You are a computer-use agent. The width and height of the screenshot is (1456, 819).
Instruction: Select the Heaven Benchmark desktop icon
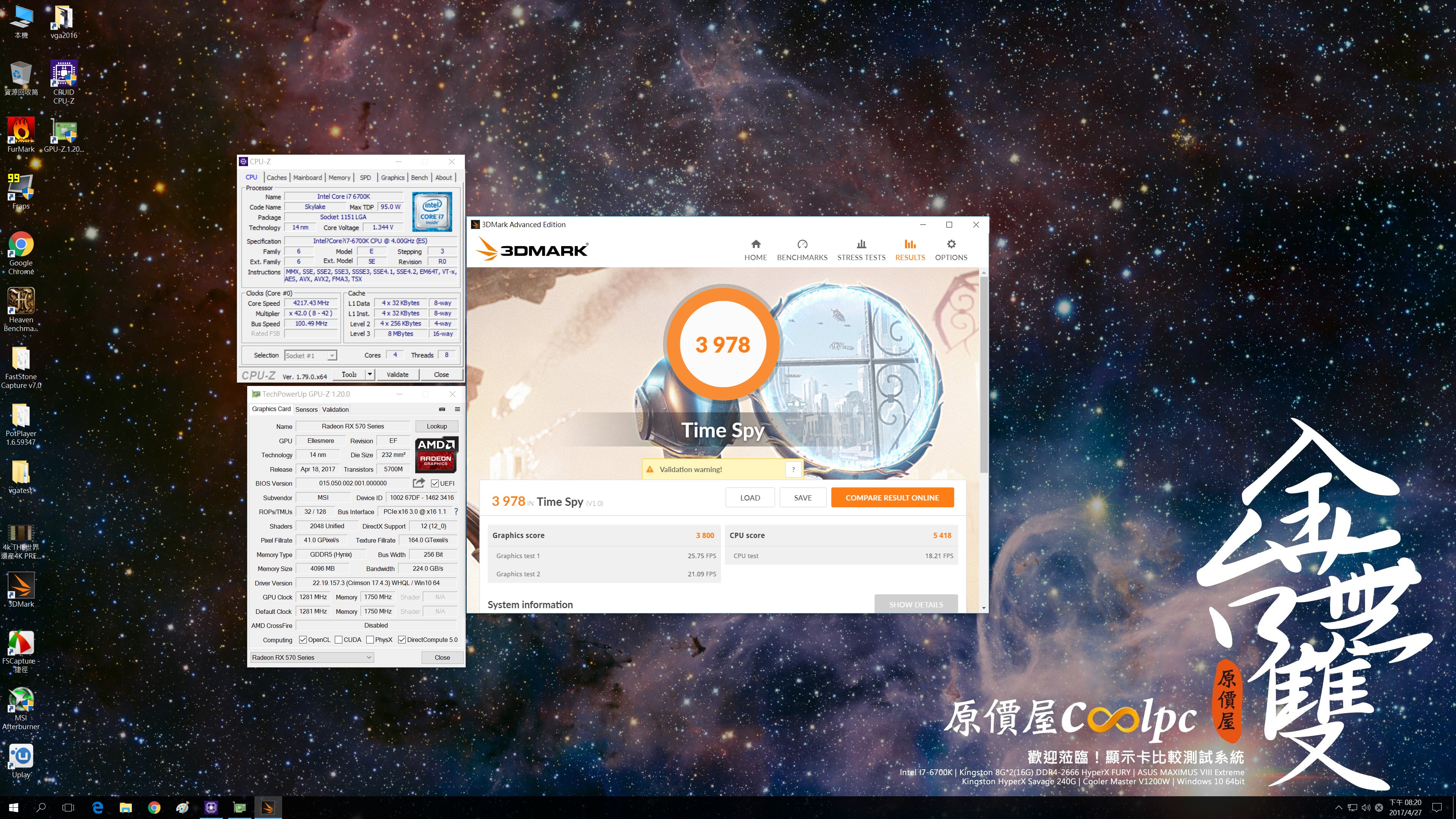[x=21, y=310]
